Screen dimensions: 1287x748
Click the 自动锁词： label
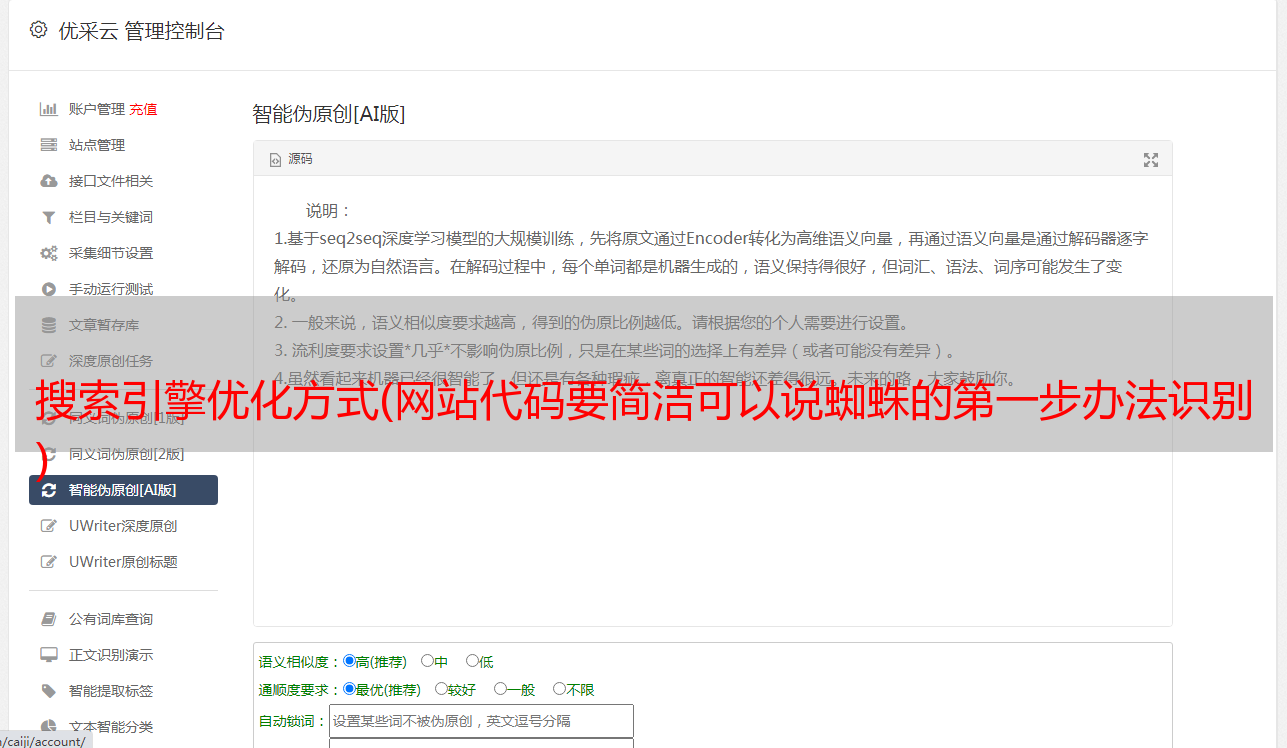tap(293, 721)
